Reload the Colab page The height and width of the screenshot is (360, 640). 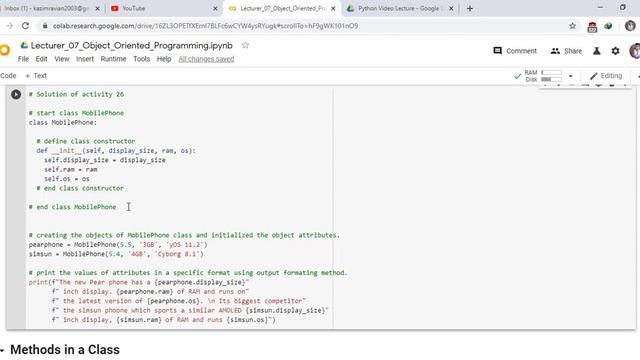coord(25,26)
